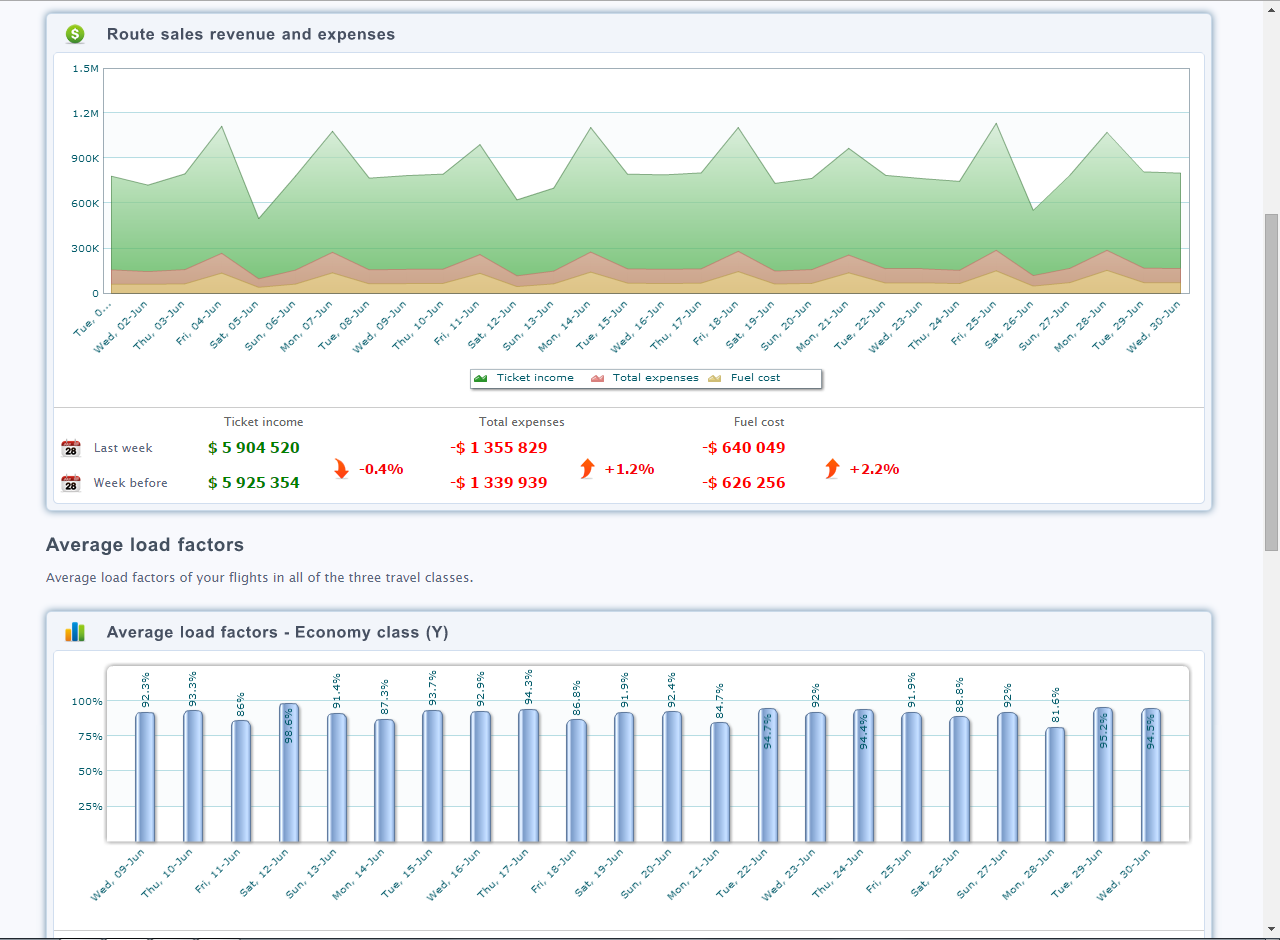Toggle the Total expenses legend entry
Viewport: 1280px width, 940px height.
coord(645,378)
